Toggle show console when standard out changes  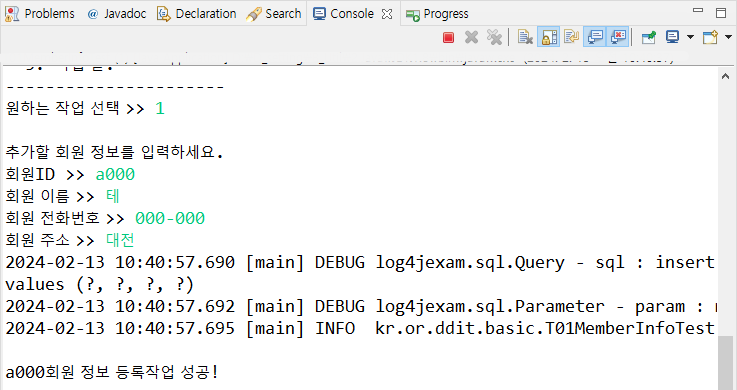[596, 37]
